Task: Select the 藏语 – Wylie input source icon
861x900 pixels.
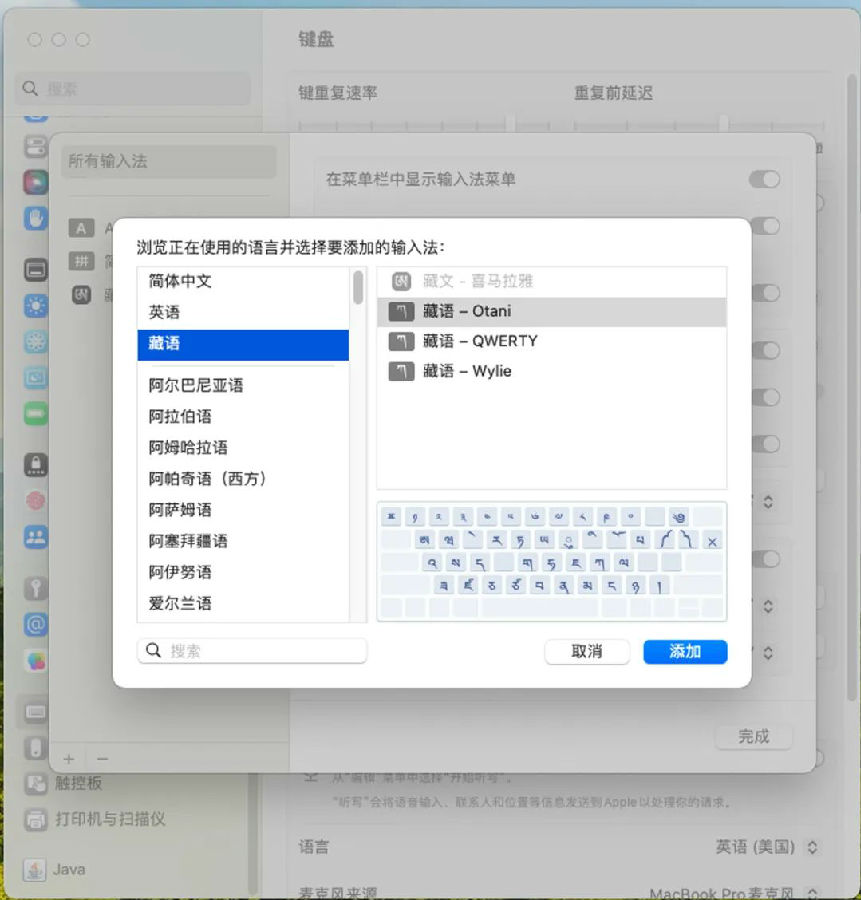Action: (x=401, y=371)
